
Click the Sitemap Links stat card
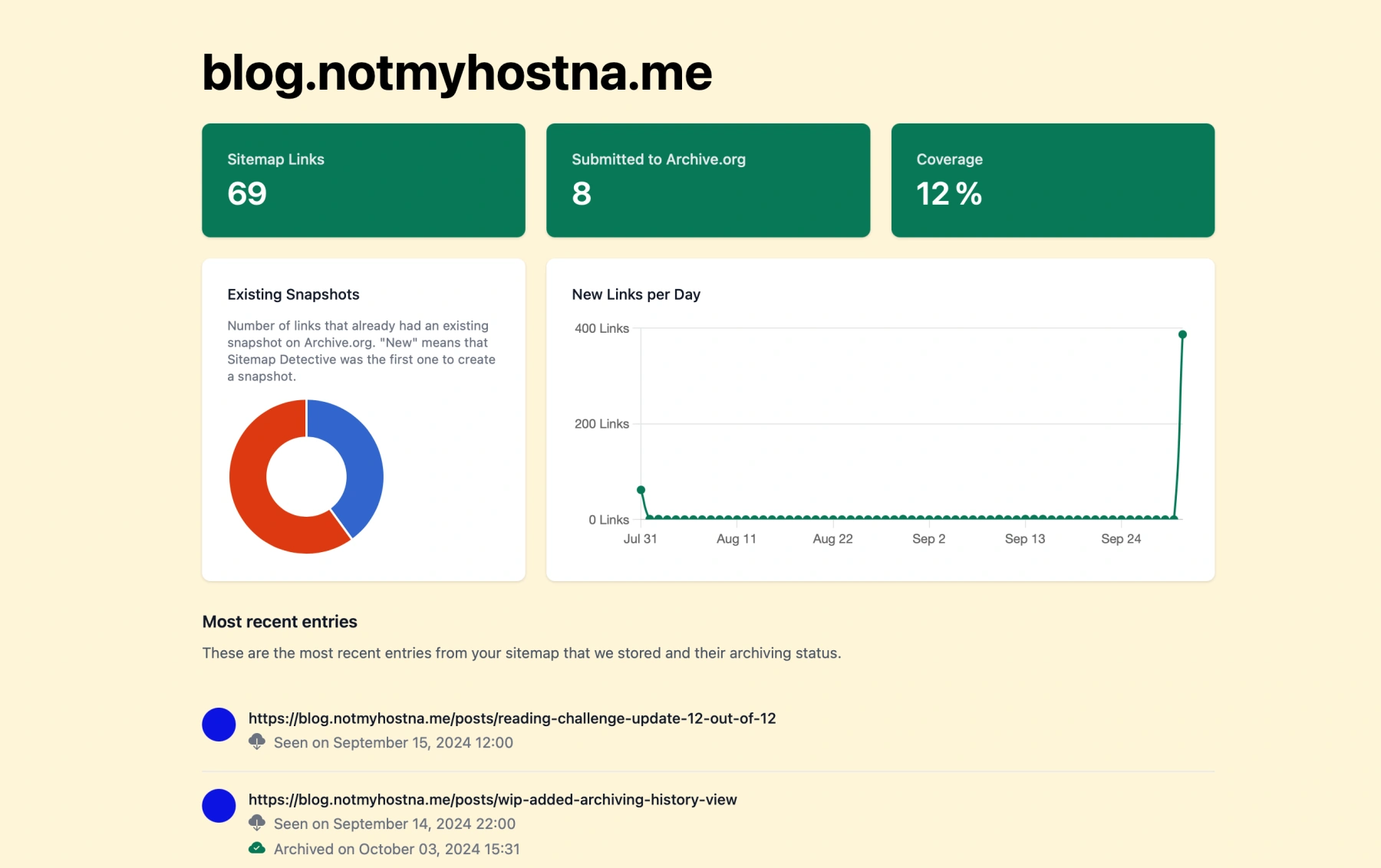pyautogui.click(x=364, y=180)
